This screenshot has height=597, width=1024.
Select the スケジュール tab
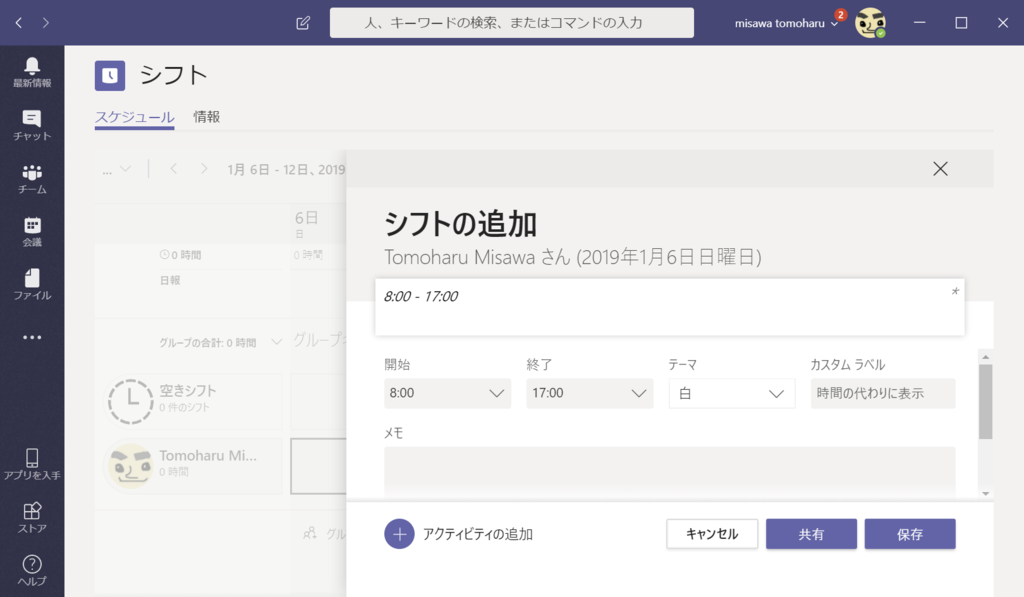(x=134, y=116)
